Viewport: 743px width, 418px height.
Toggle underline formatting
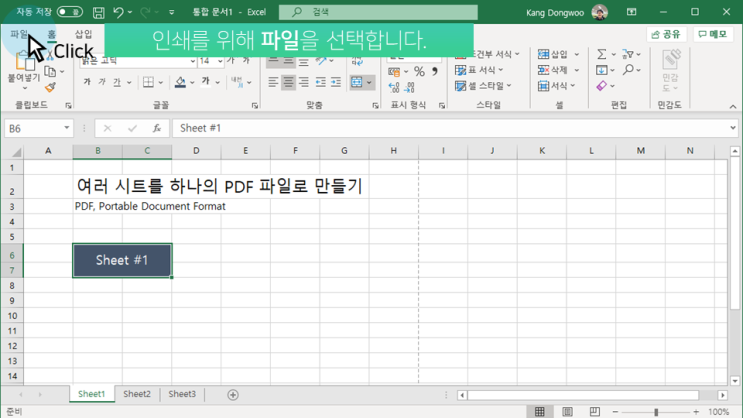[117, 82]
